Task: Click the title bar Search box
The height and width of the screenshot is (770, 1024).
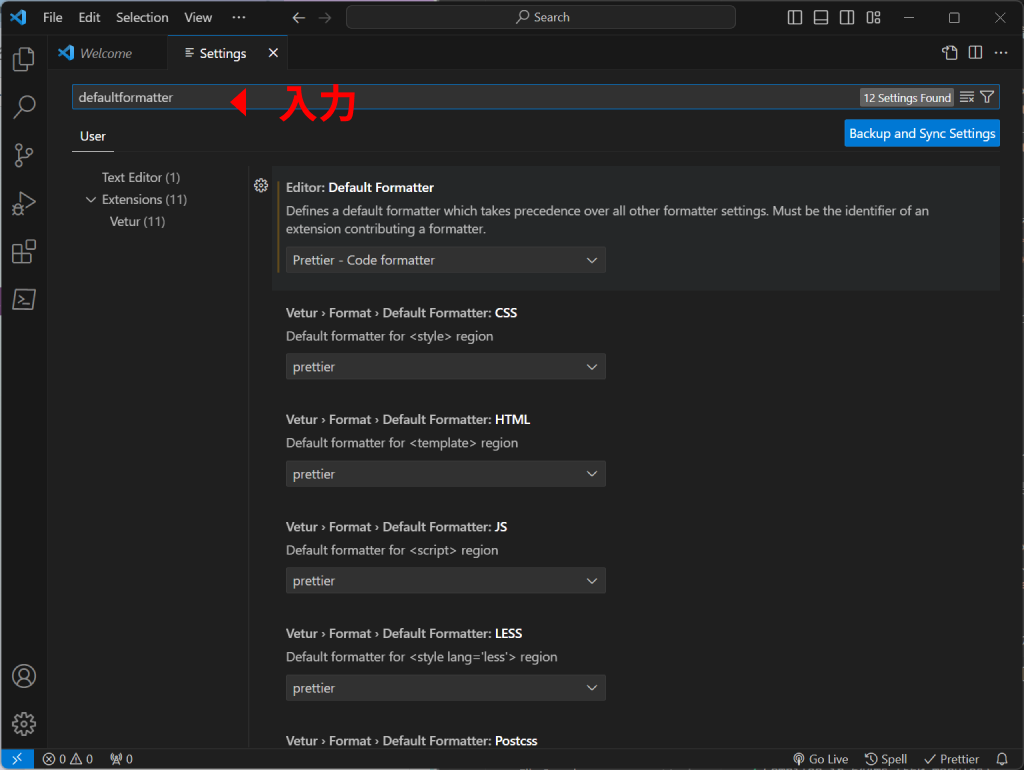Action: point(541,18)
